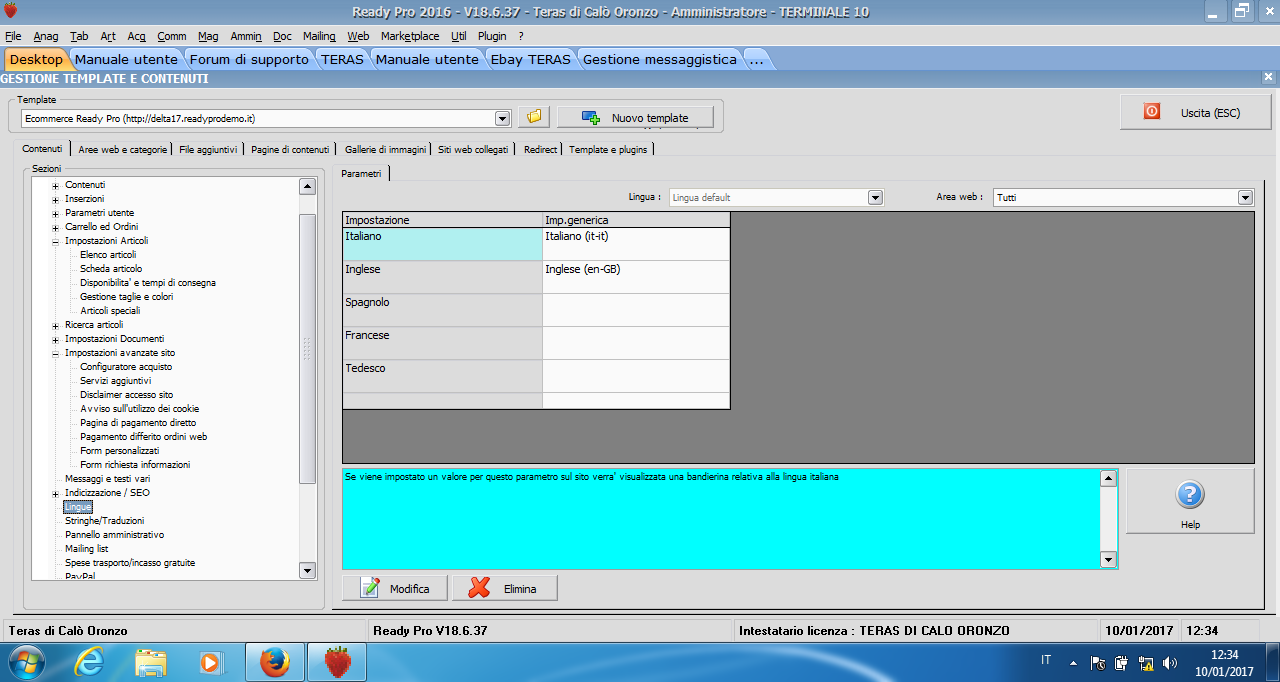Select Gestione taglie e colori in the tree

click(x=127, y=297)
